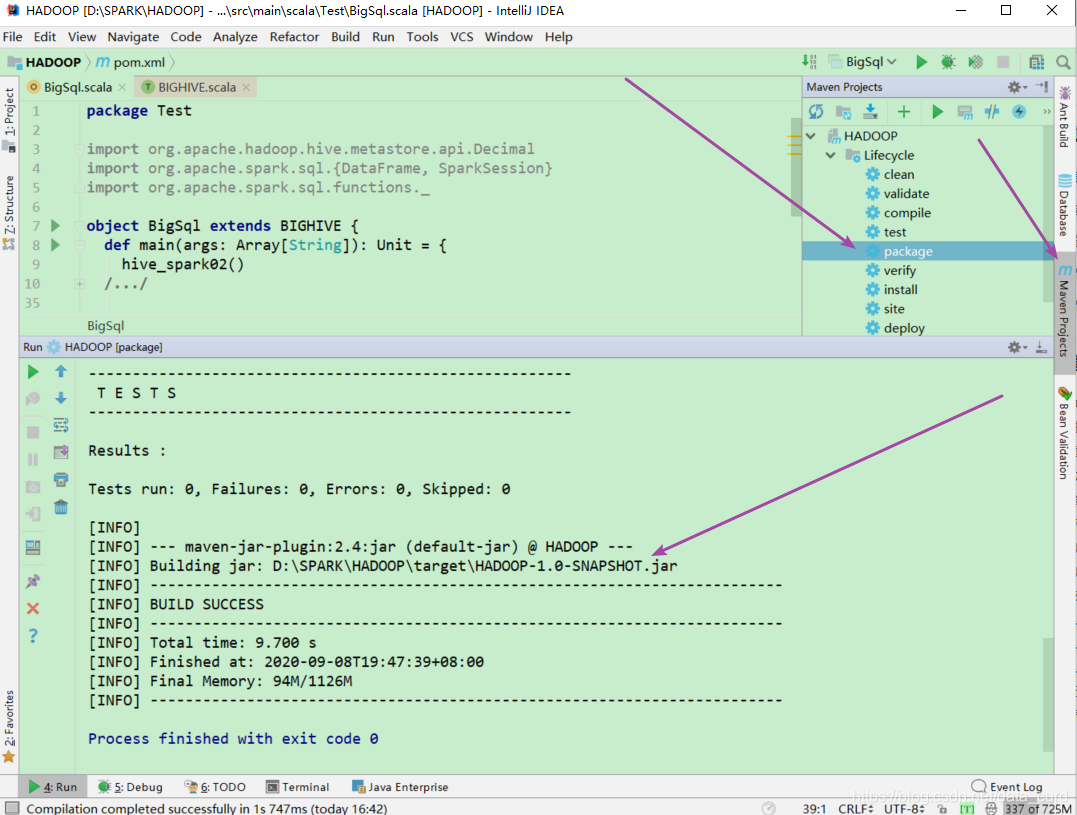
Task: Run BigSql with coverage
Action: (x=975, y=62)
